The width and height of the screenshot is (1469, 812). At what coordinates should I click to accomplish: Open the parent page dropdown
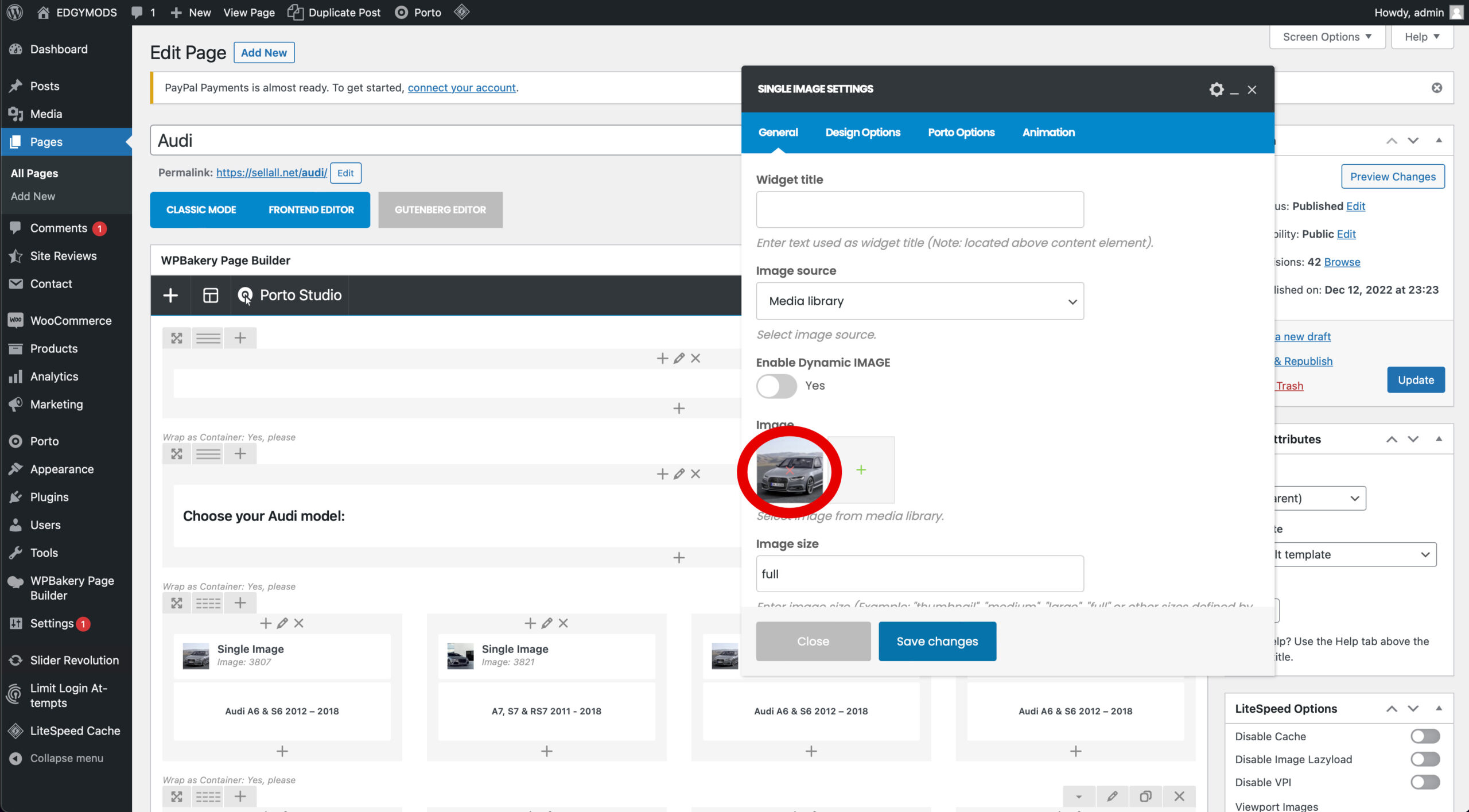click(1319, 498)
